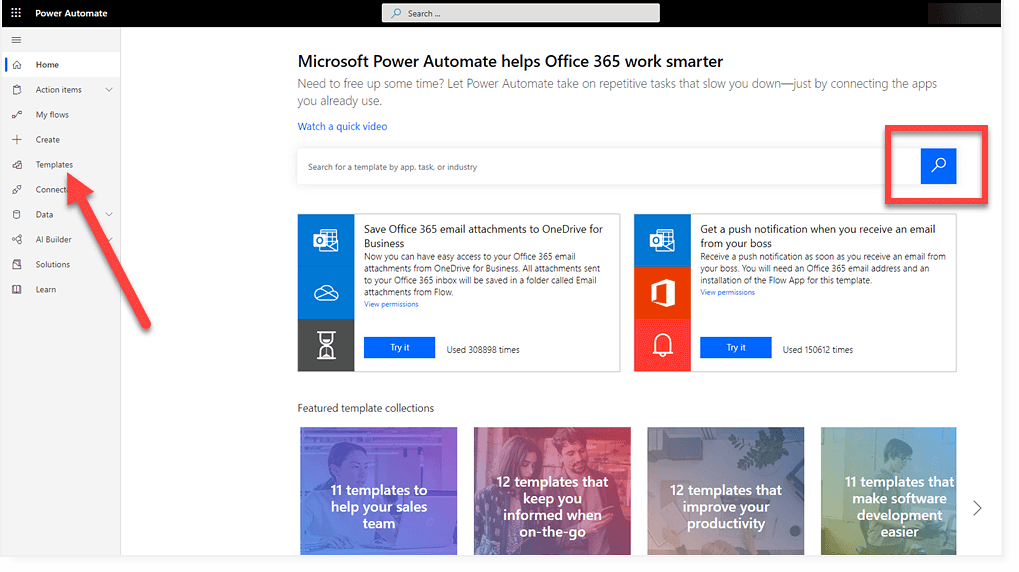Click Try it for OneDrive attachments template

pyautogui.click(x=399, y=348)
